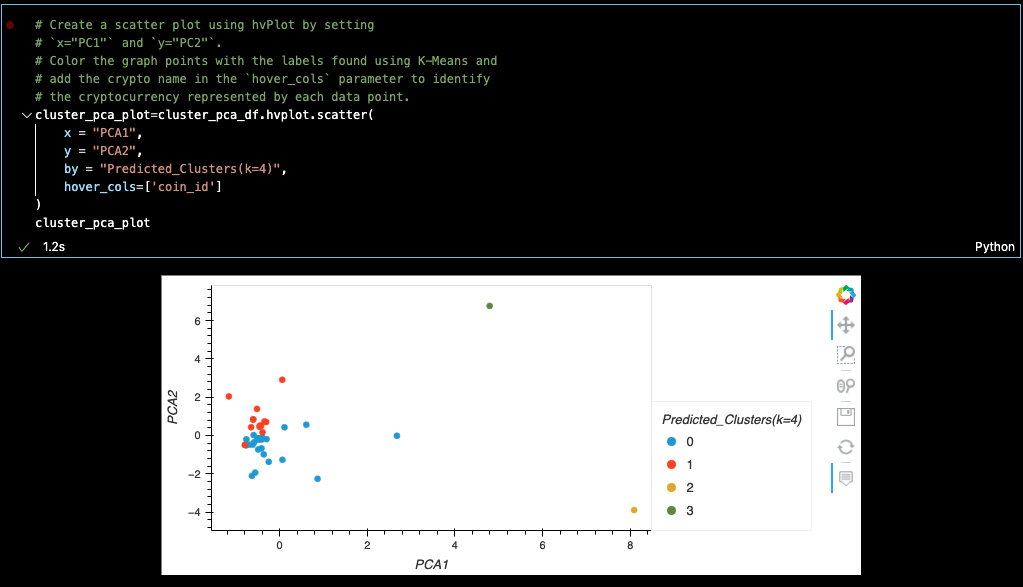The image size is (1023, 587).
Task: Click the Python language label
Action: pos(994,246)
